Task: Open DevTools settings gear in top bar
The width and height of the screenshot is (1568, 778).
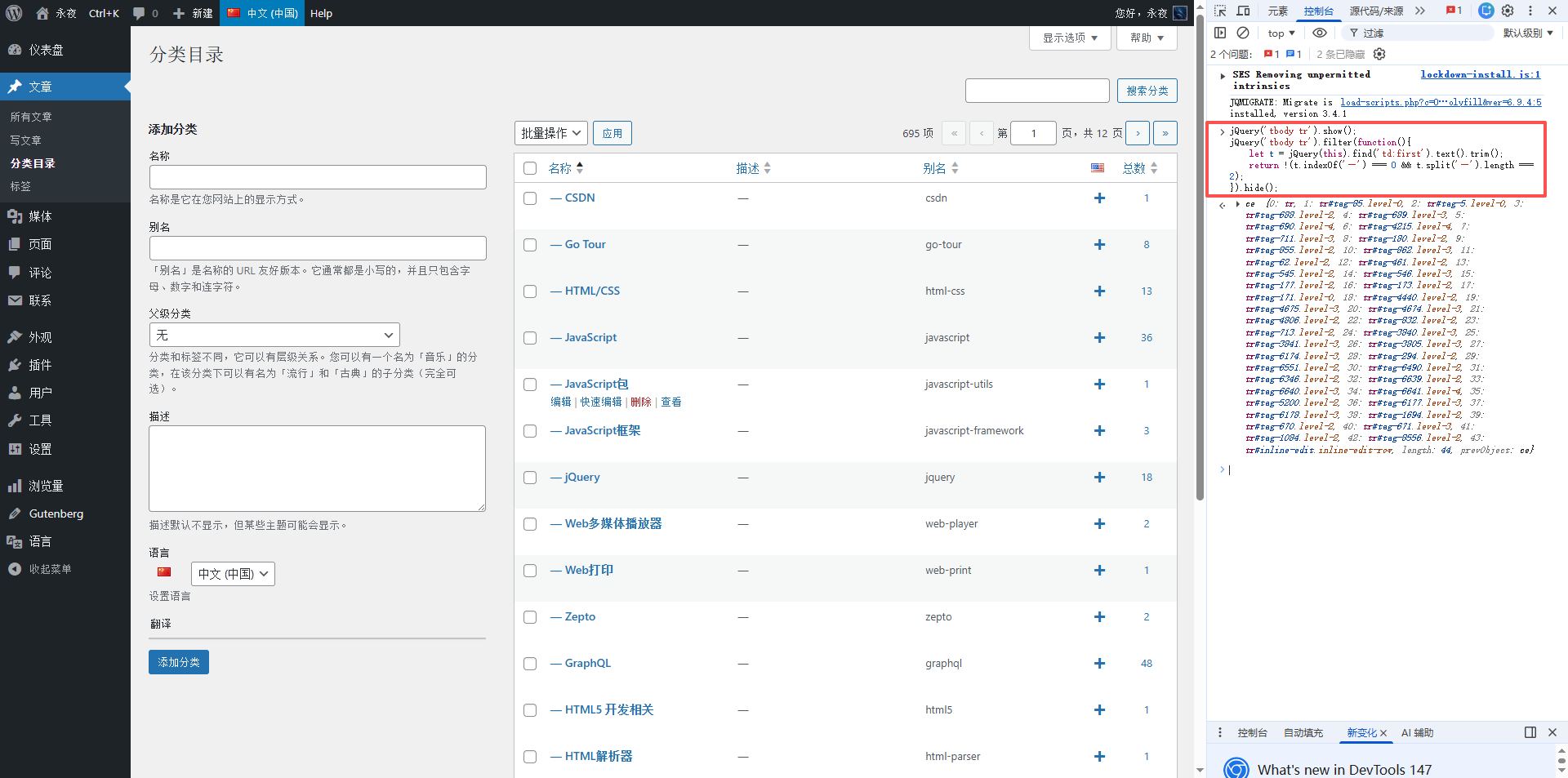Action: tap(1508, 11)
